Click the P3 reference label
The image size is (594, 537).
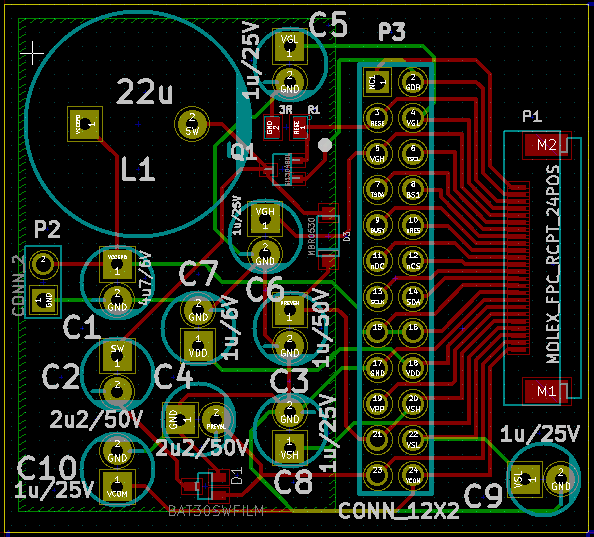[x=392, y=32]
